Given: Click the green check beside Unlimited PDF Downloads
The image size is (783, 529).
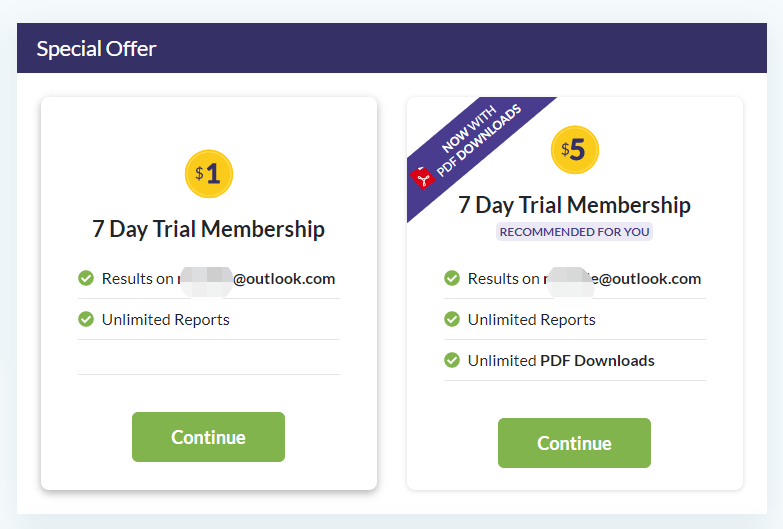Looking at the screenshot, I should click(452, 360).
